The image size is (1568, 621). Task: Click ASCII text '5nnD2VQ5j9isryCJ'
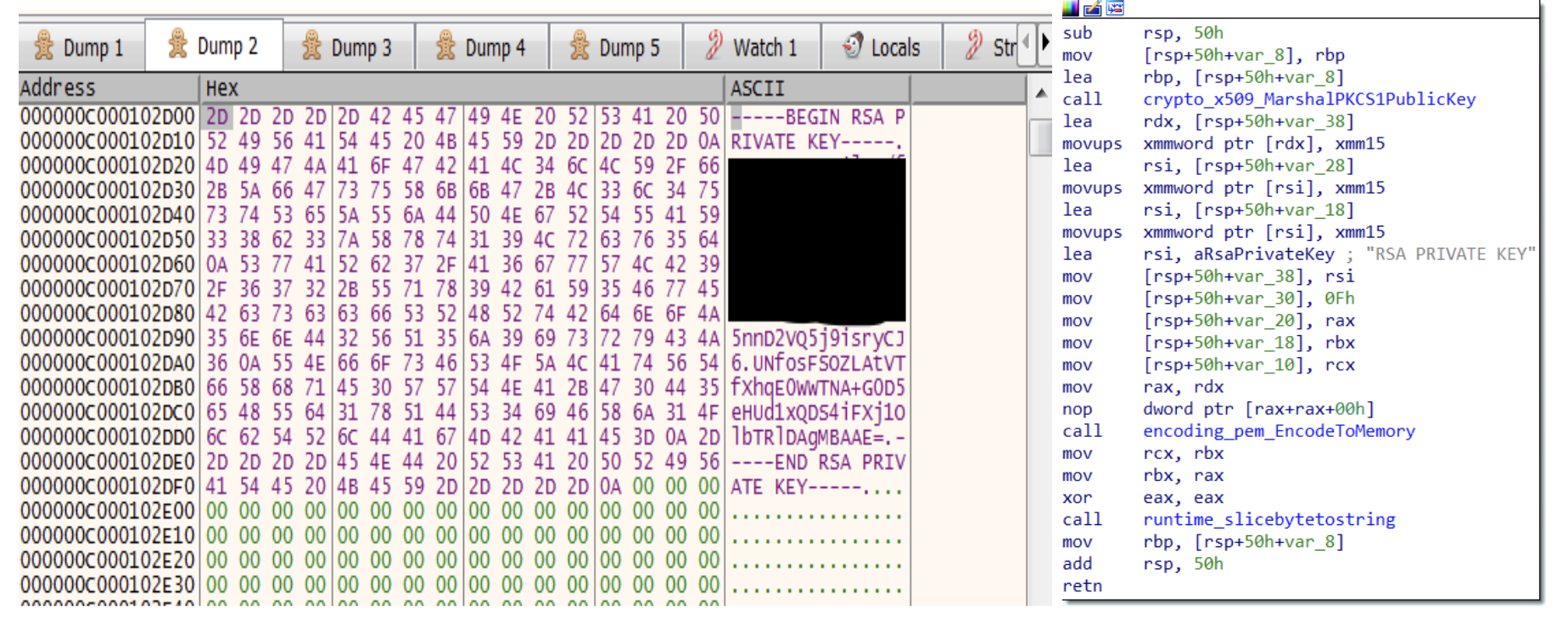[x=819, y=338]
